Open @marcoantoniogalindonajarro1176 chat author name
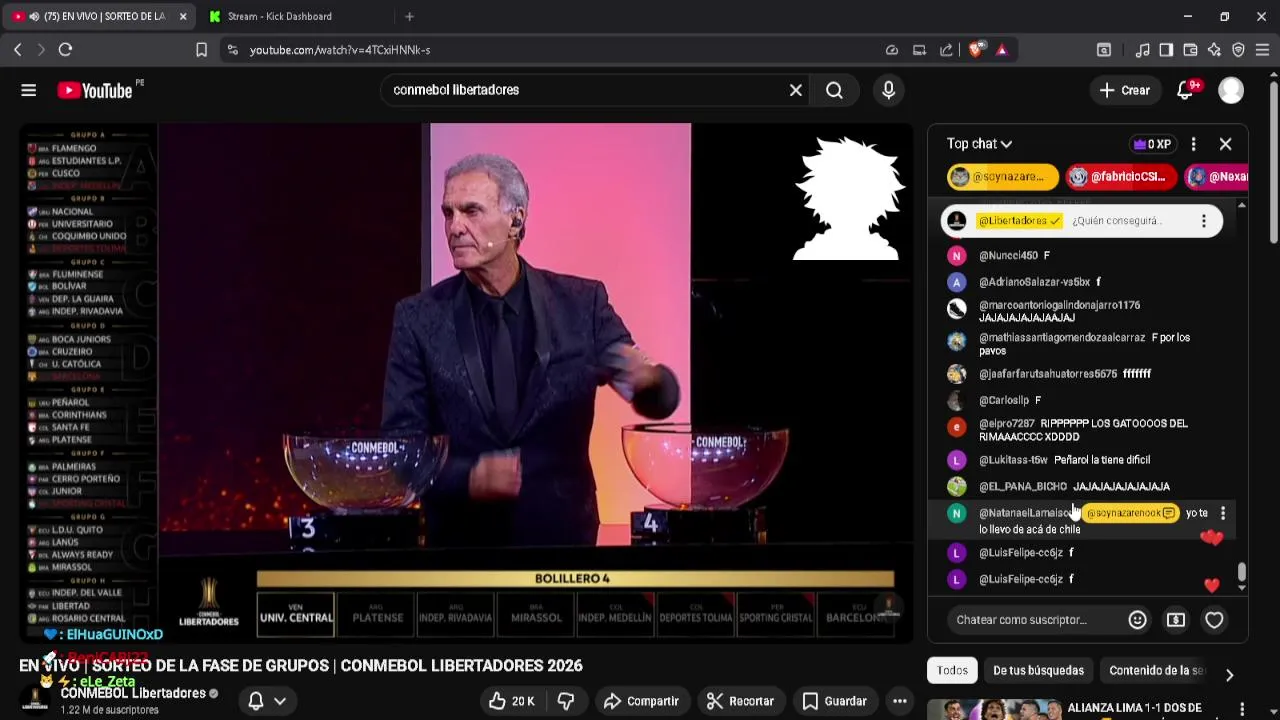Image resolution: width=1280 pixels, height=720 pixels. click(1059, 305)
